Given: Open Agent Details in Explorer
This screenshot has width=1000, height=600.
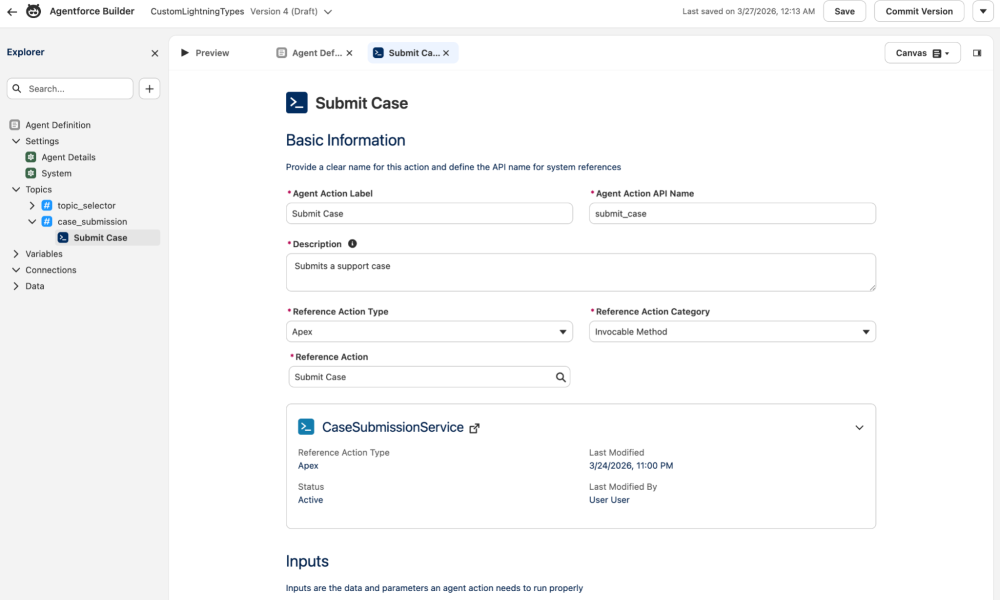Looking at the screenshot, I should (68, 157).
